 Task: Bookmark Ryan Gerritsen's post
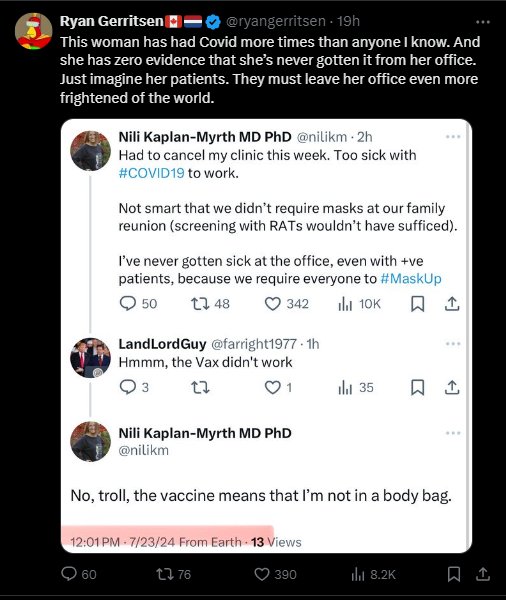(x=454, y=574)
